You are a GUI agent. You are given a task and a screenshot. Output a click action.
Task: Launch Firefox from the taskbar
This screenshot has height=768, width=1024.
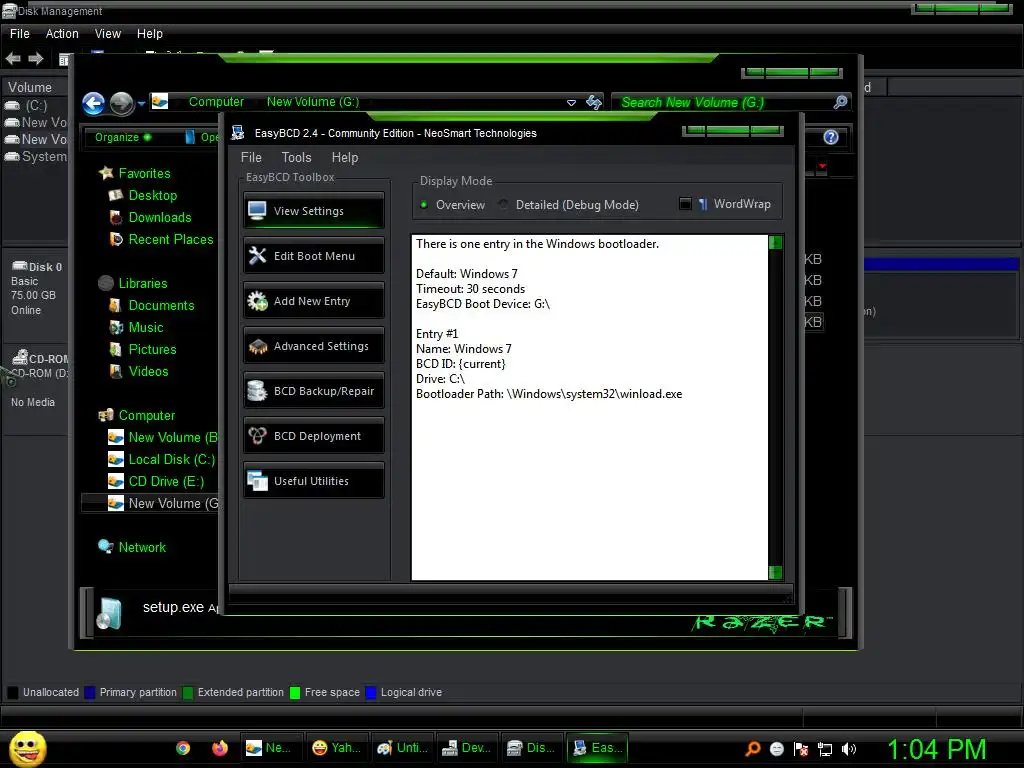click(x=219, y=748)
